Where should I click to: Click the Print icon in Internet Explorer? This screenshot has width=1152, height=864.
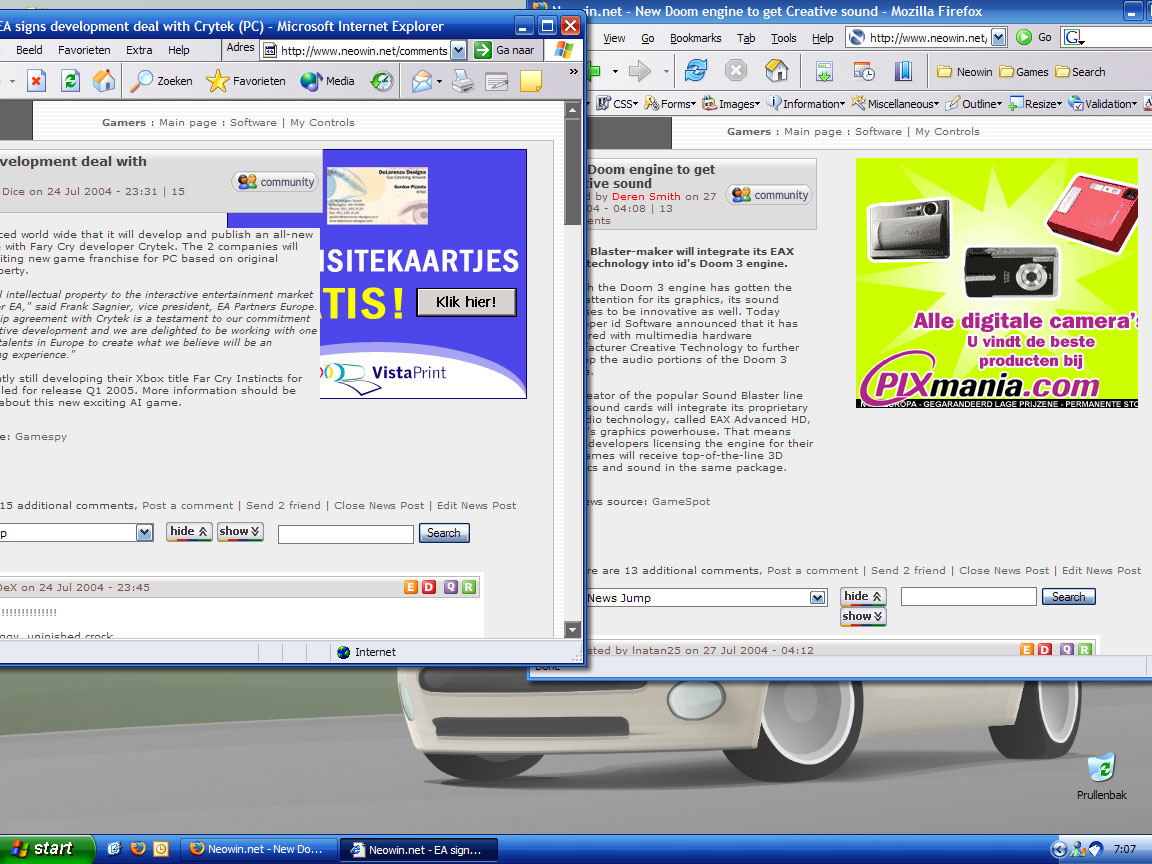(463, 81)
